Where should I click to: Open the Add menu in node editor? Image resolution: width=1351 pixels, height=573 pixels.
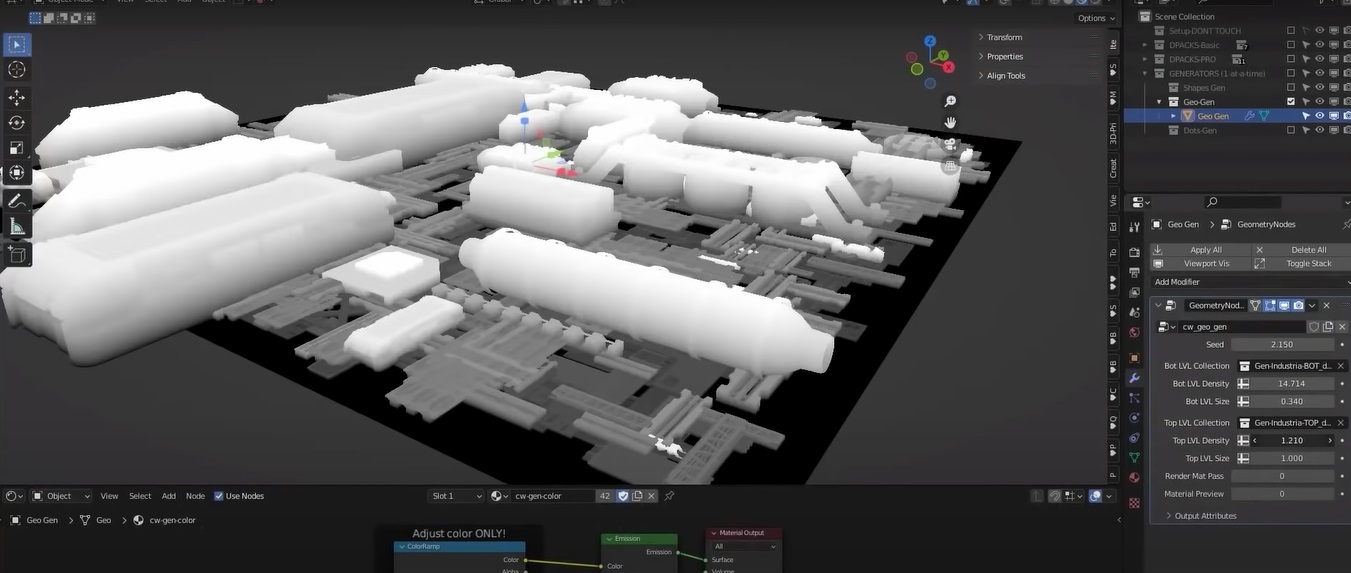[169, 496]
